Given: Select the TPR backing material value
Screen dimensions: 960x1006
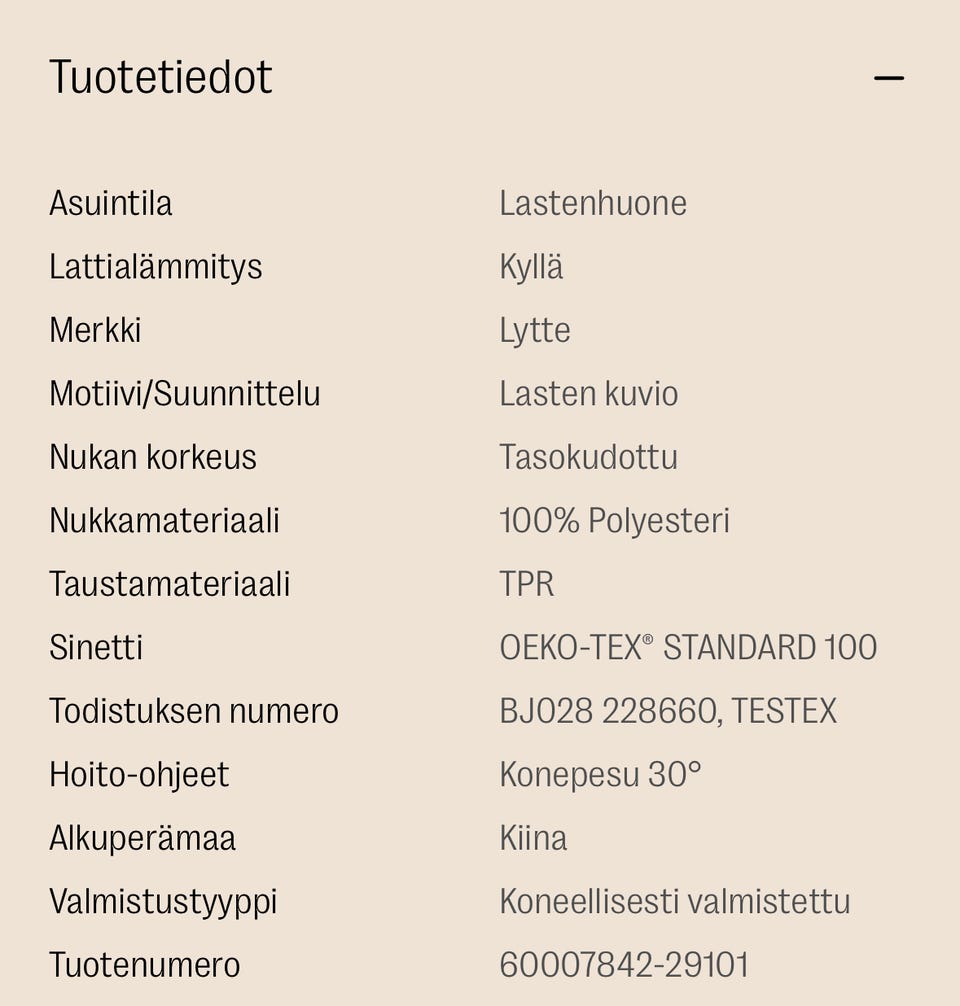Looking at the screenshot, I should pyautogui.click(x=527, y=584).
